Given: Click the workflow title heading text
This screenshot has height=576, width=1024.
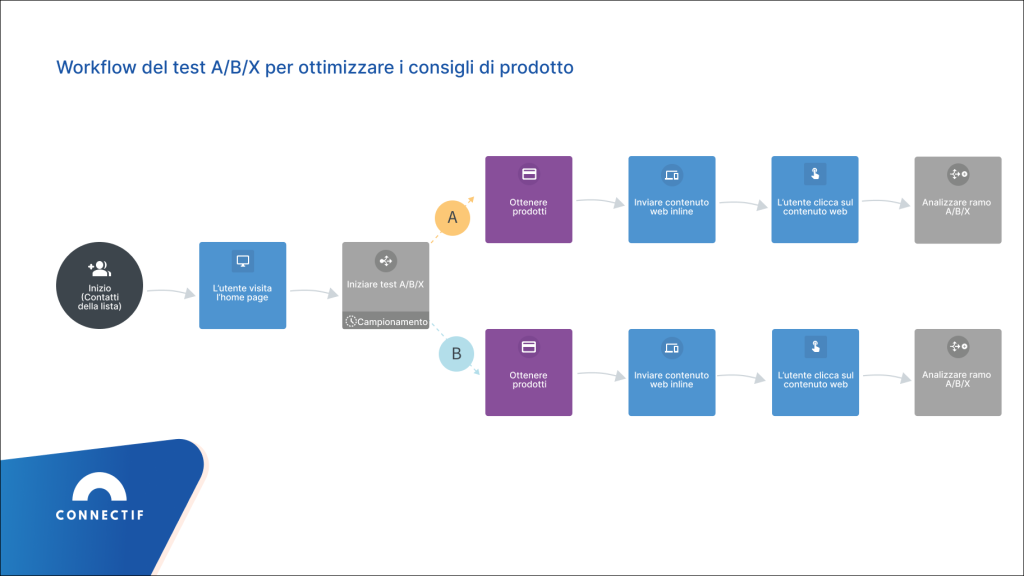Looking at the screenshot, I should pyautogui.click(x=315, y=68).
